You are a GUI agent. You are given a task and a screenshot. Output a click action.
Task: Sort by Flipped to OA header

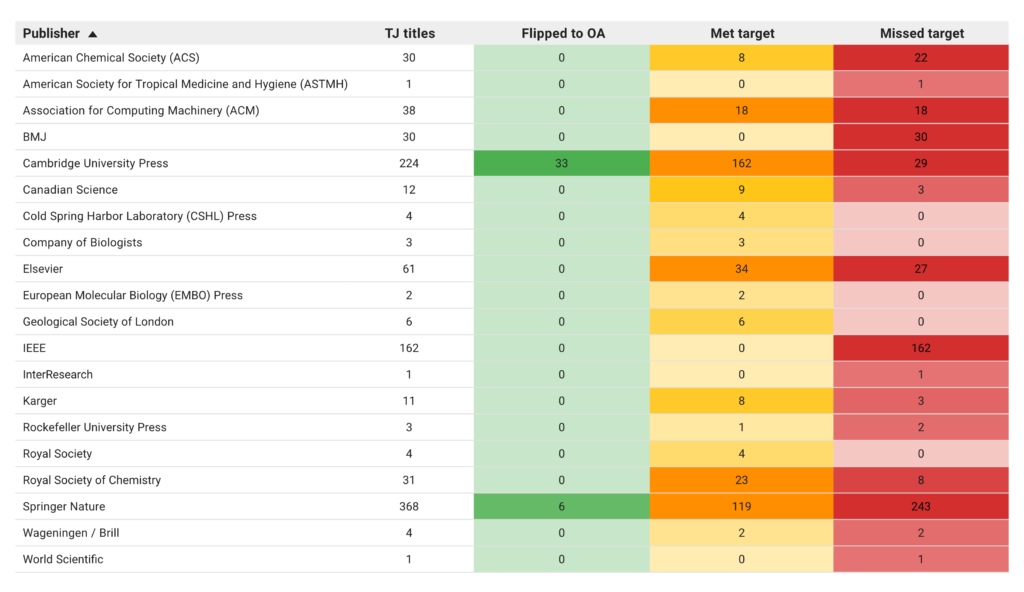[563, 33]
